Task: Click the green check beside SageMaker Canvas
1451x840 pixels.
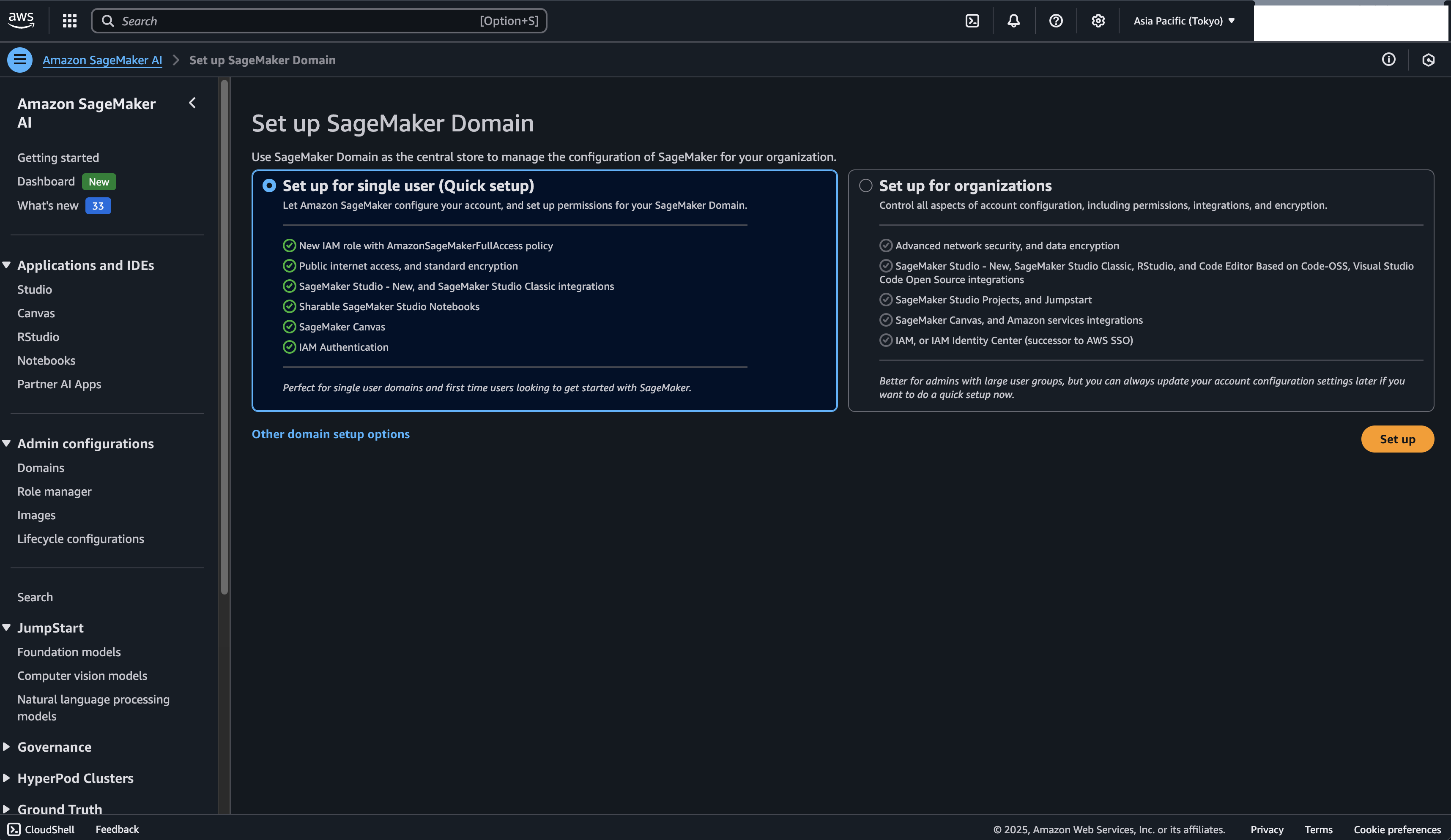Action: (x=289, y=327)
